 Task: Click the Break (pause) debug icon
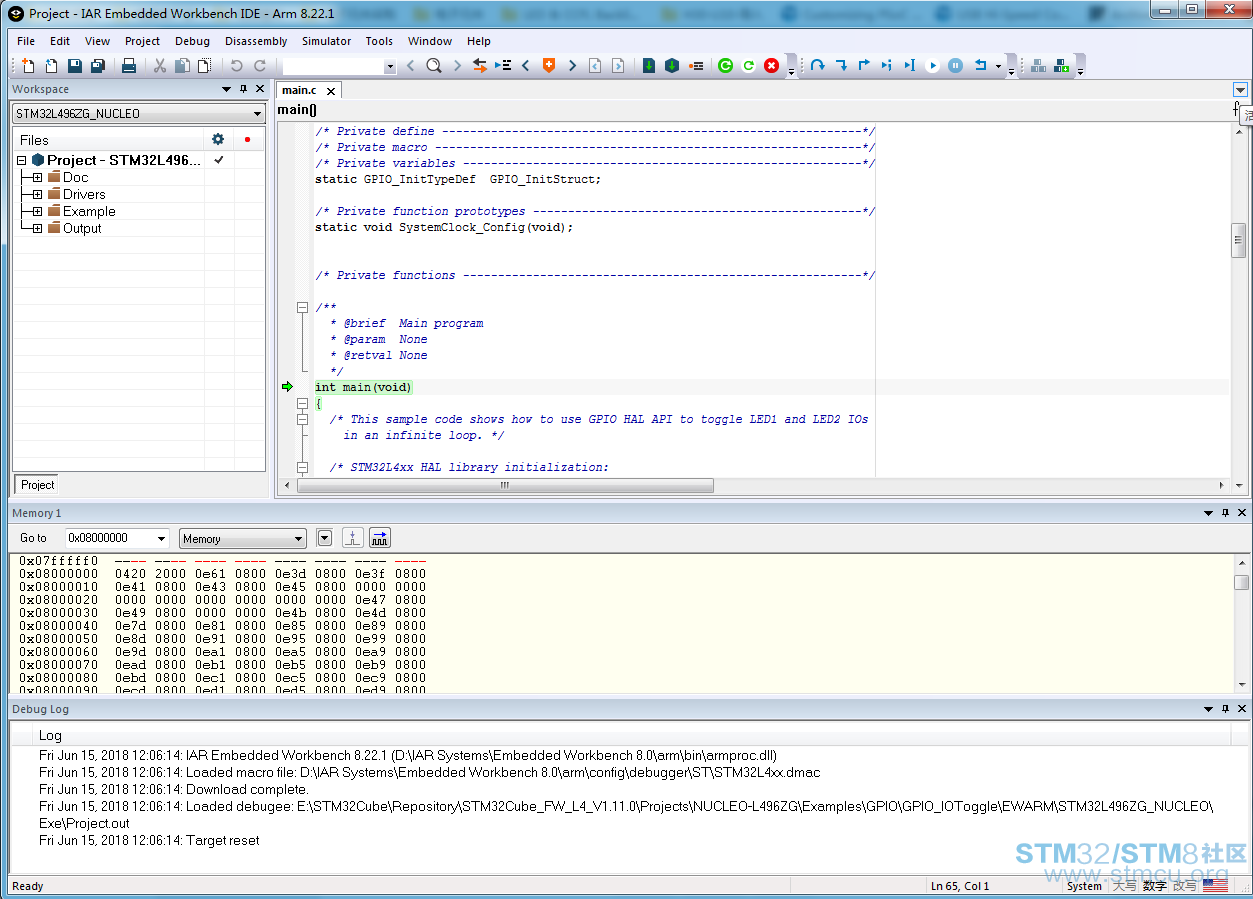tap(956, 65)
